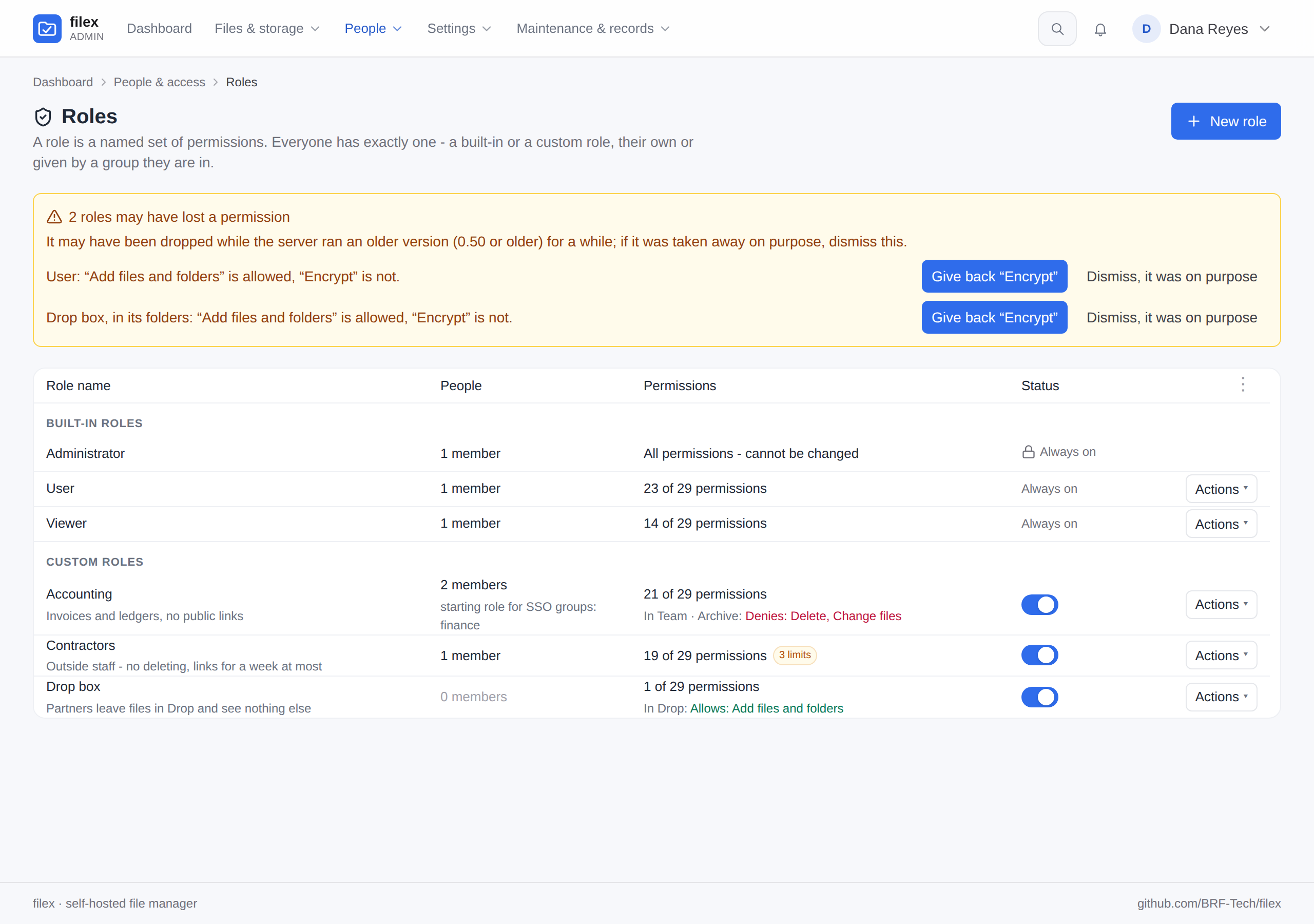Select the Accounting role name
This screenshot has height=924, width=1314.
[x=79, y=594]
